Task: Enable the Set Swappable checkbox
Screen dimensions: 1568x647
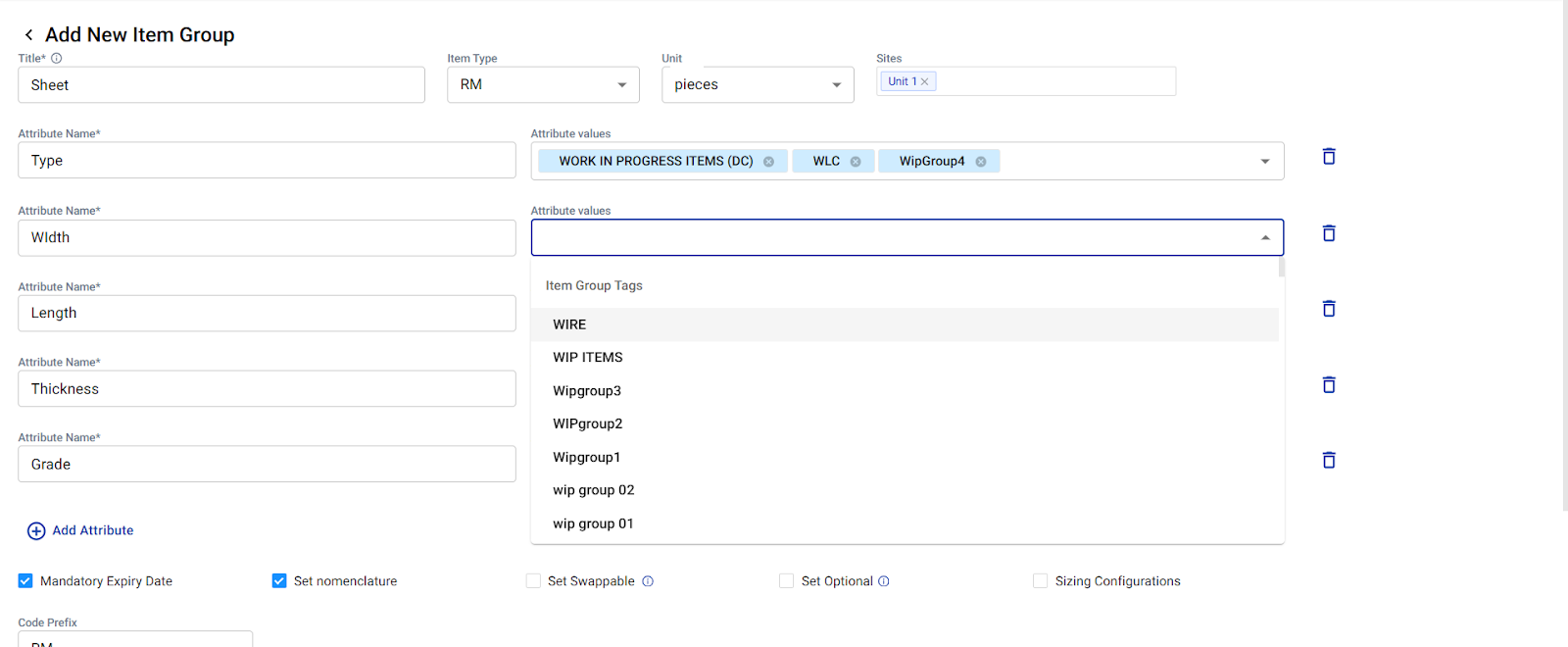Action: click(x=533, y=581)
